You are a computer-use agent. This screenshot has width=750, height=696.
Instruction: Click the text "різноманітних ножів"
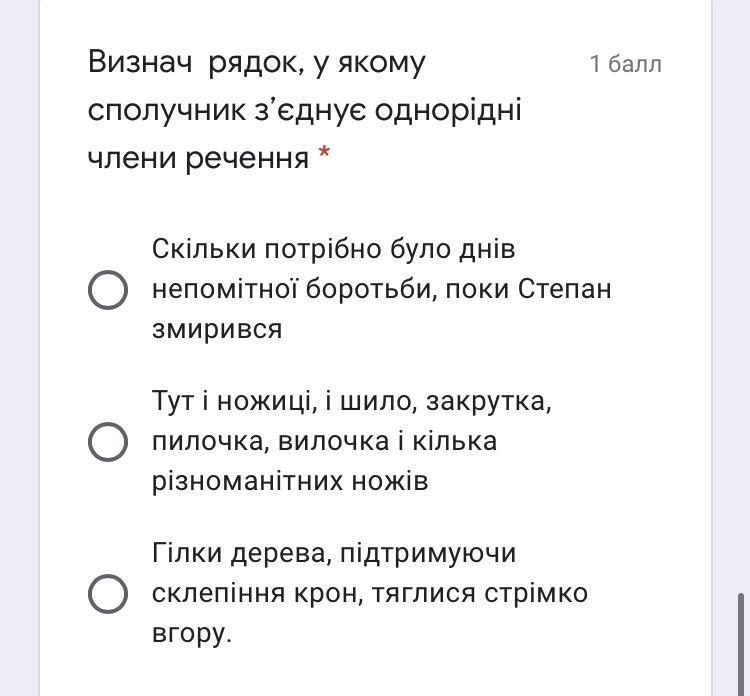coord(290,481)
